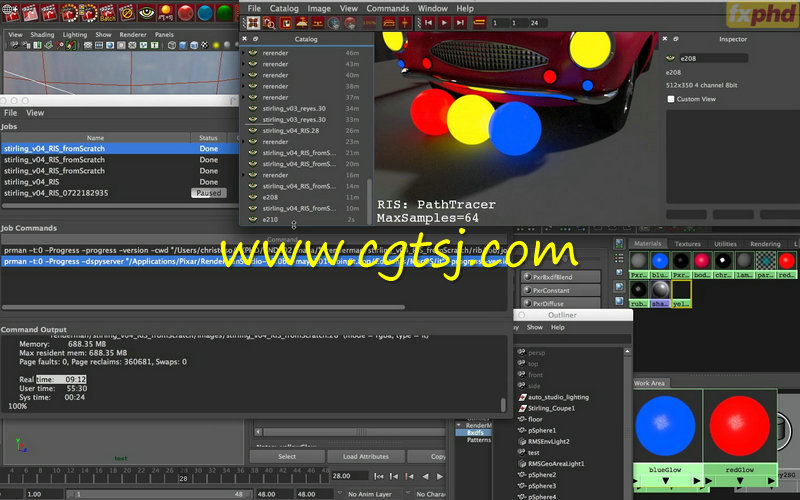Toggle eye of stirling_v03_reyes.30 34m entry
Screen dimensions: 800x500
point(253,108)
